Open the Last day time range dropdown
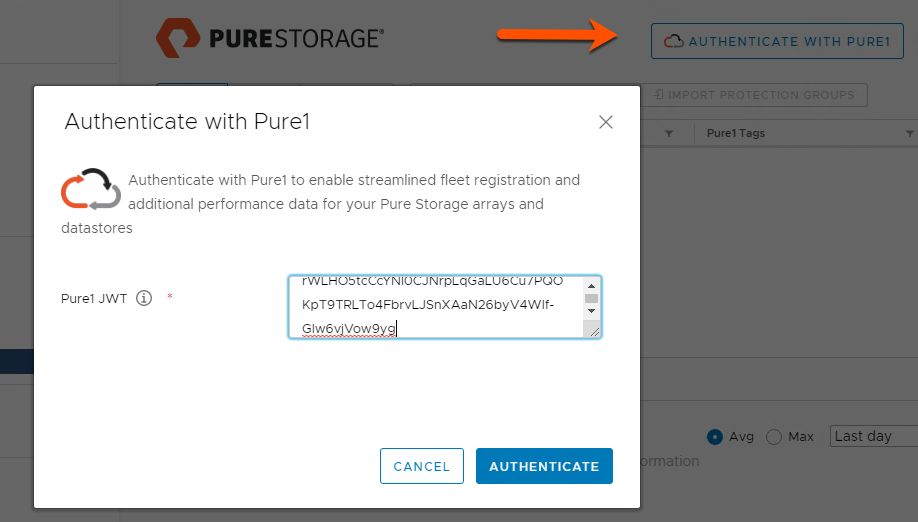The width and height of the screenshot is (918, 522). tap(874, 436)
